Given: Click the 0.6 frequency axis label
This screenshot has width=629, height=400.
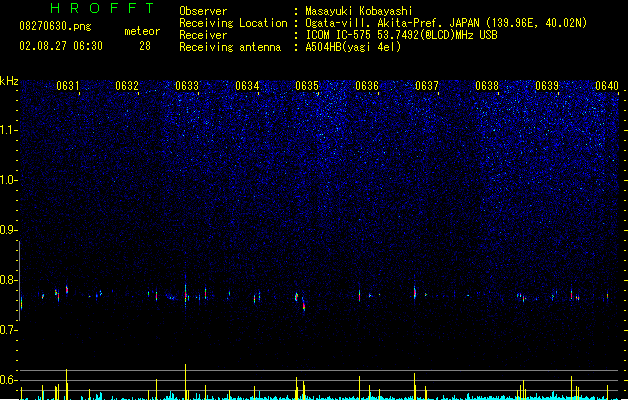Looking at the screenshot, I should (8, 380).
